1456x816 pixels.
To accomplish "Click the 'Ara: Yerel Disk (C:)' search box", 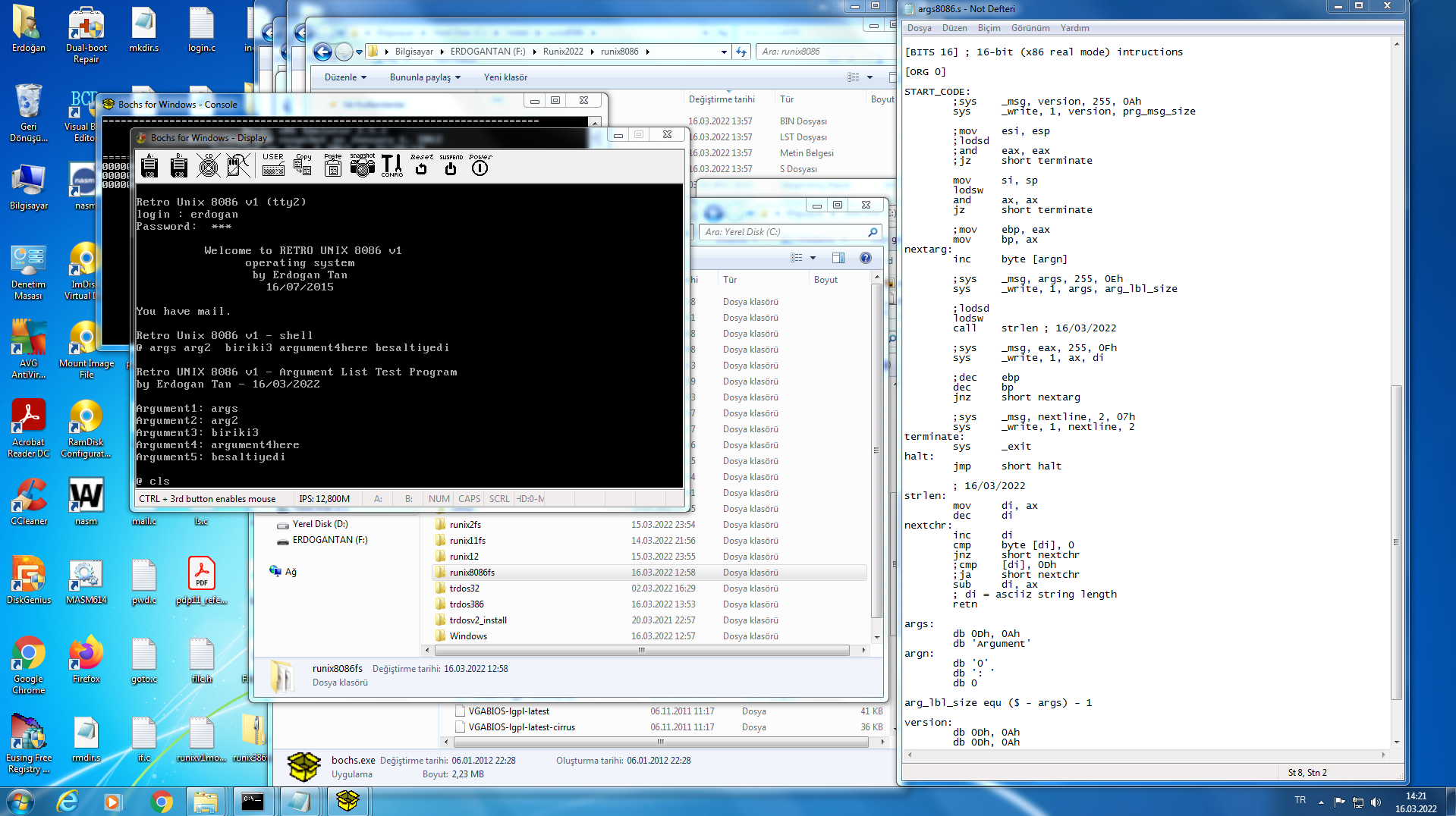I will tap(781, 232).
